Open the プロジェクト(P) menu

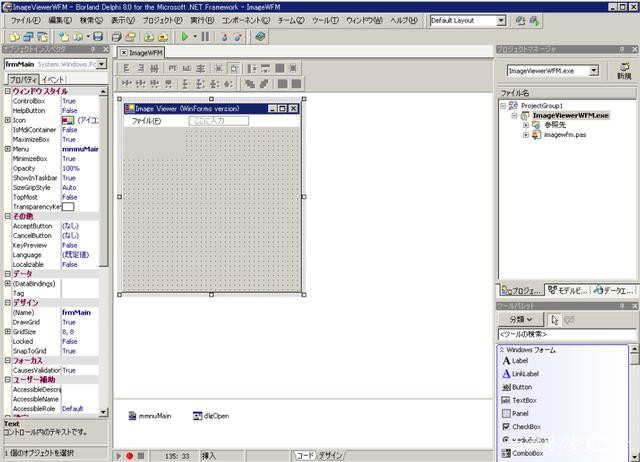[162, 20]
